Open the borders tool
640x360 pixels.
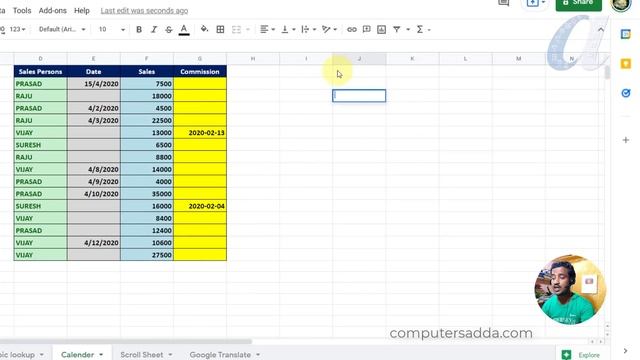click(220, 29)
